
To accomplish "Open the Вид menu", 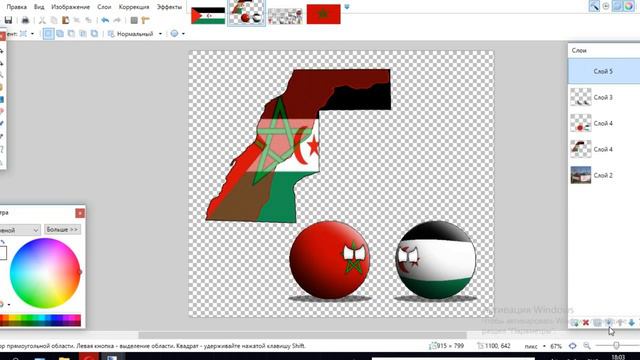I will (x=39, y=7).
